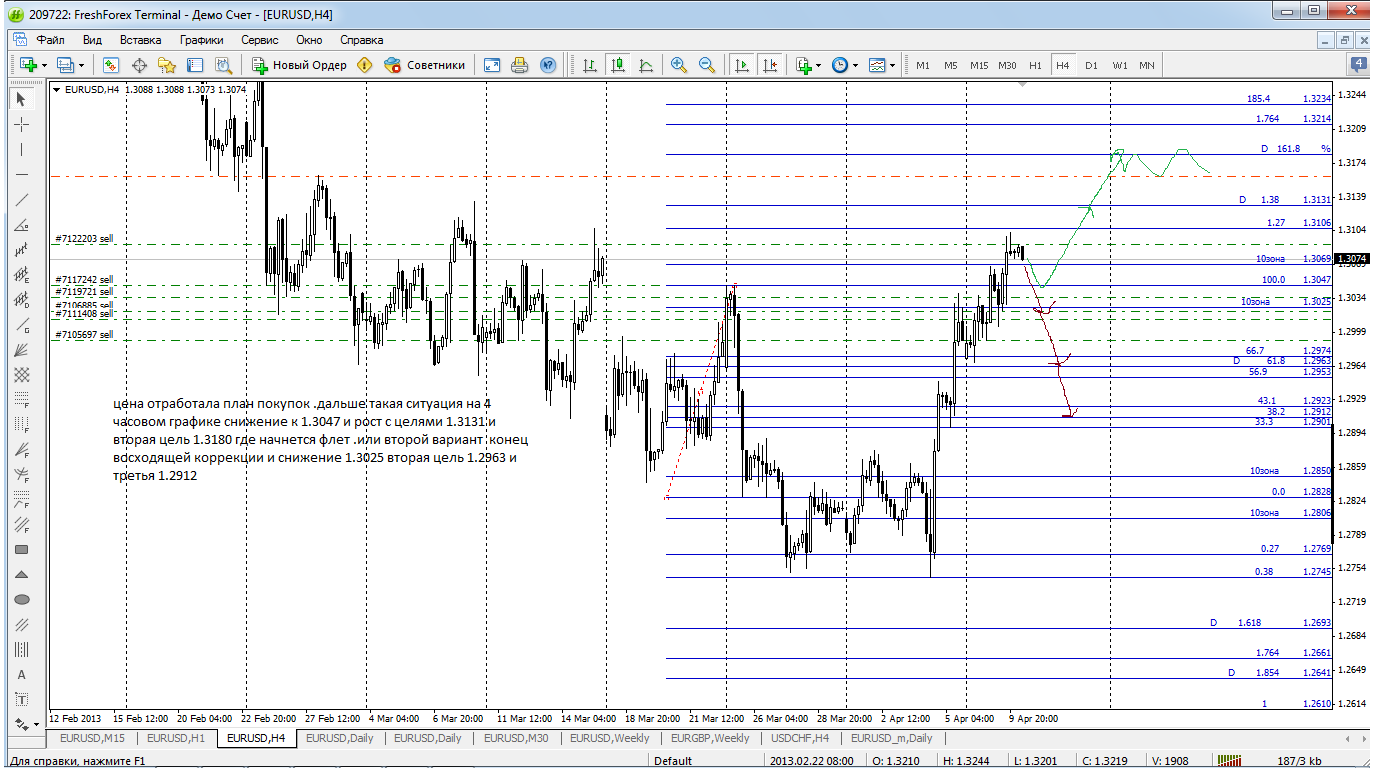Switch chart to candlesticks mode
Viewport: 1382px width, 778px height.
pyautogui.click(x=618, y=65)
